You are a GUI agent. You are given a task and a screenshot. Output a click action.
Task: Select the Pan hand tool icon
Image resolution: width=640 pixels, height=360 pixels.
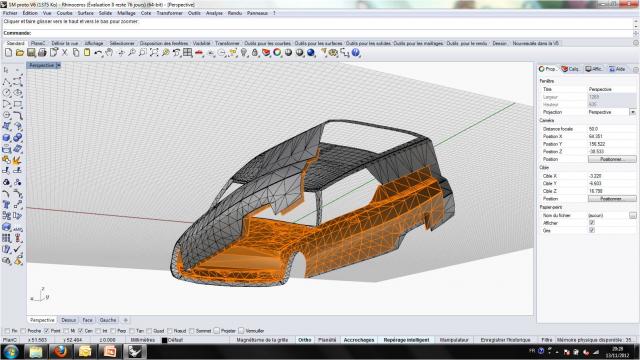pos(109,53)
